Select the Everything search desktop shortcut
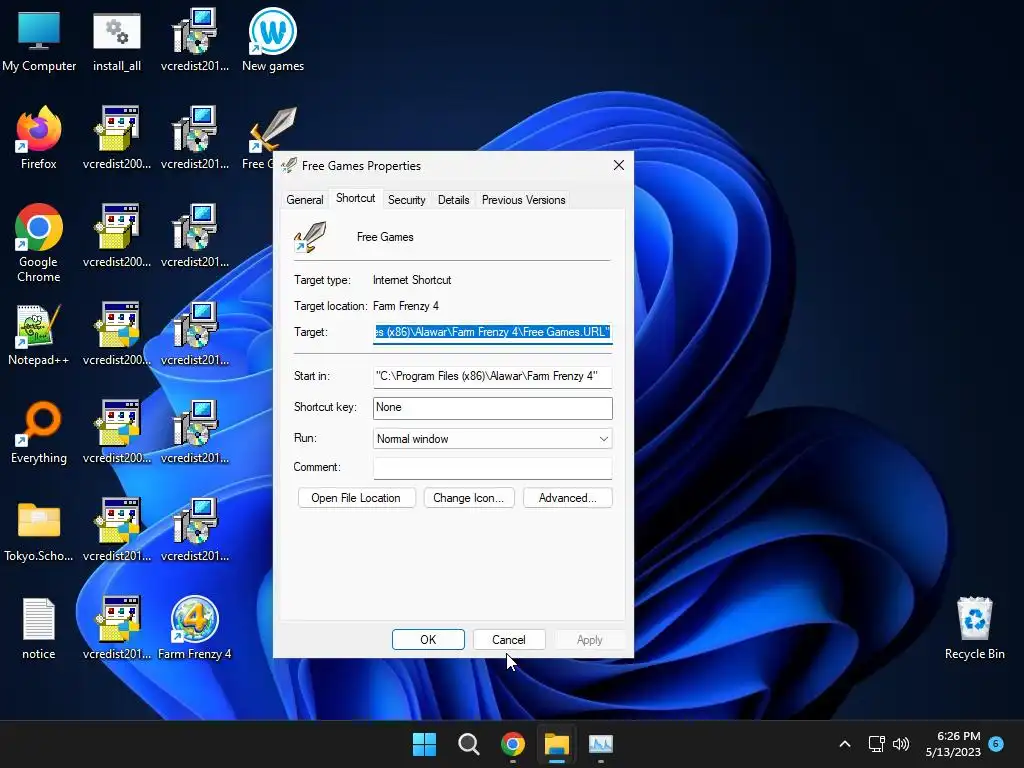 (x=39, y=432)
